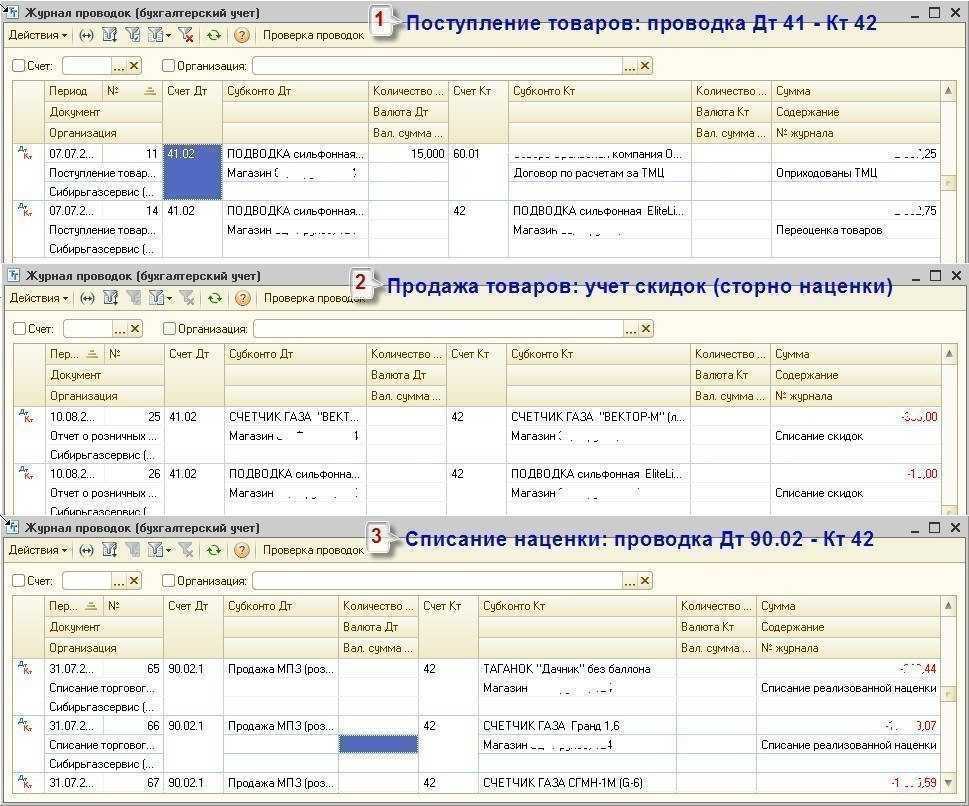
Task: Open filter and sort settings in middle window
Action: tap(111, 298)
